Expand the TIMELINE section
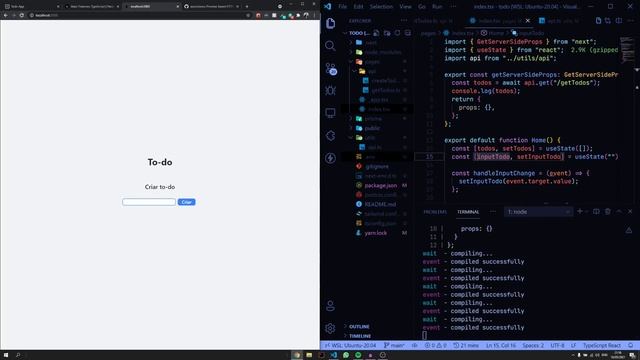Image resolution: width=640 pixels, height=360 pixels. [x=360, y=336]
